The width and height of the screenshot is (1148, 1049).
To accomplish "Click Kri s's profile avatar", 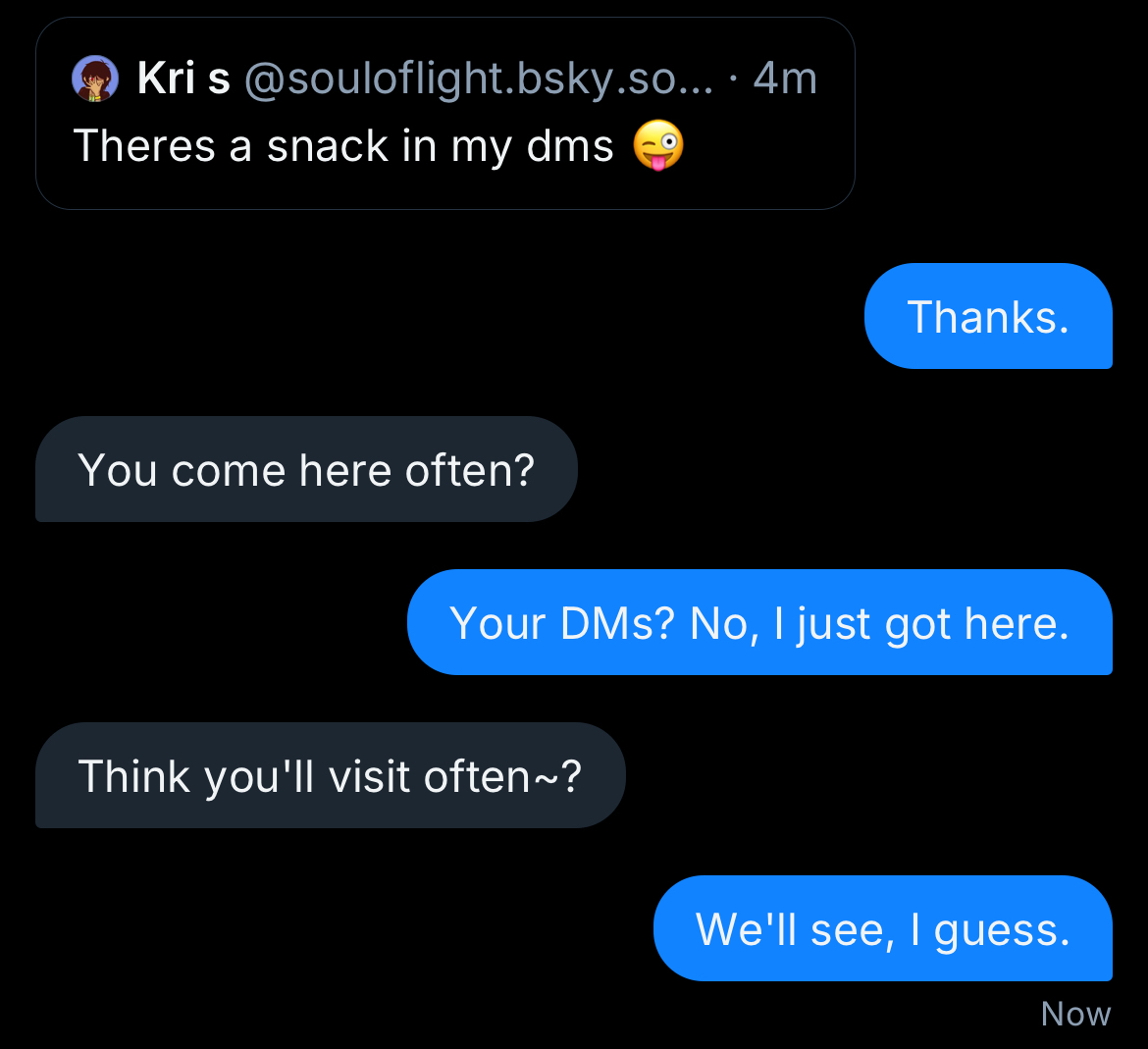I will pyautogui.click(x=95, y=79).
